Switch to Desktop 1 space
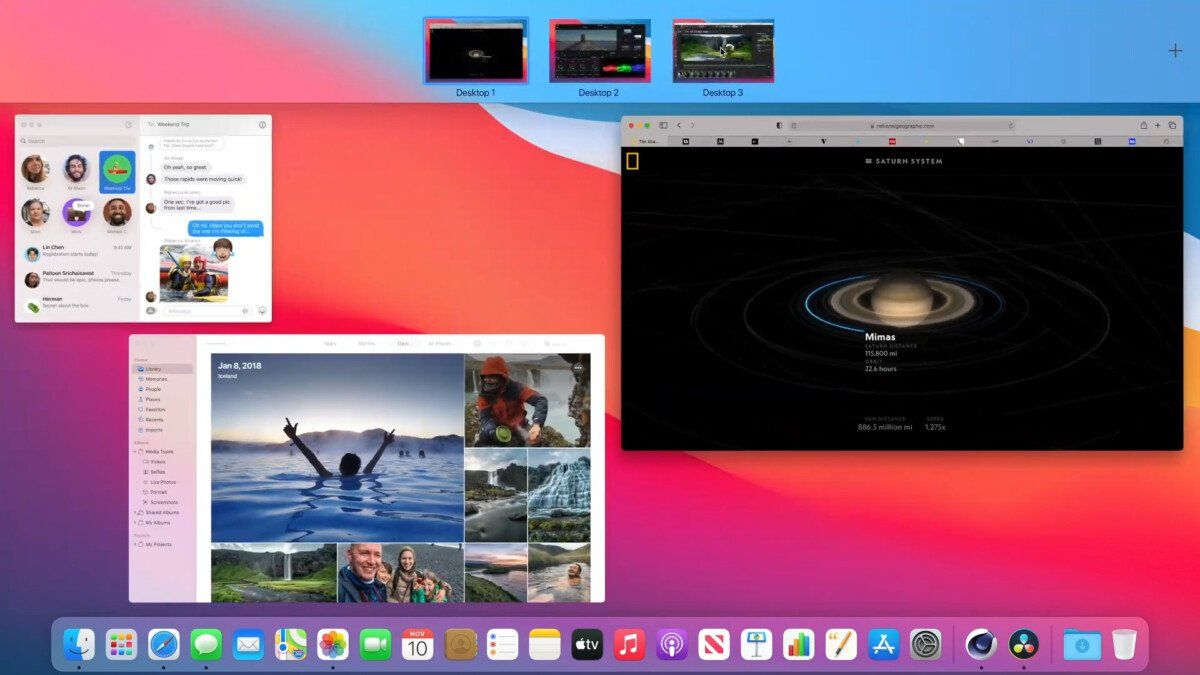Screen dimensions: 1200x675 coord(476,50)
